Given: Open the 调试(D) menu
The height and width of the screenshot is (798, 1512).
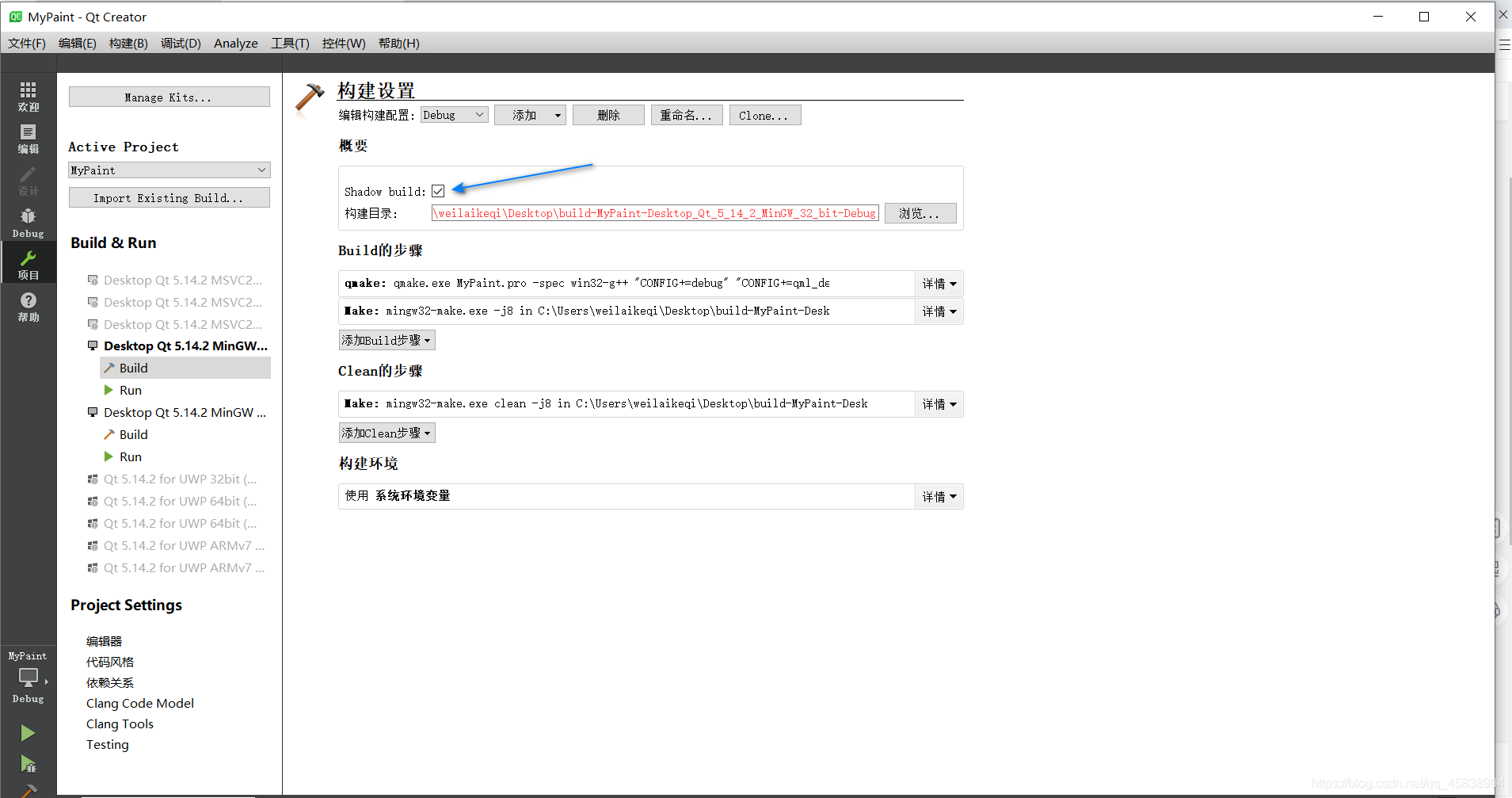Looking at the screenshot, I should click(181, 43).
